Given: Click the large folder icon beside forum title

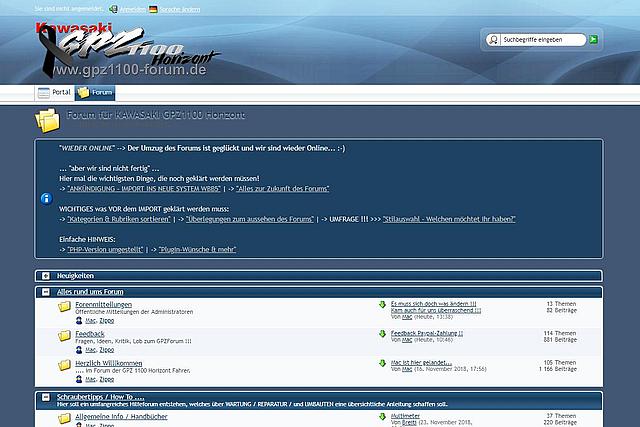Looking at the screenshot, I should [x=47, y=121].
